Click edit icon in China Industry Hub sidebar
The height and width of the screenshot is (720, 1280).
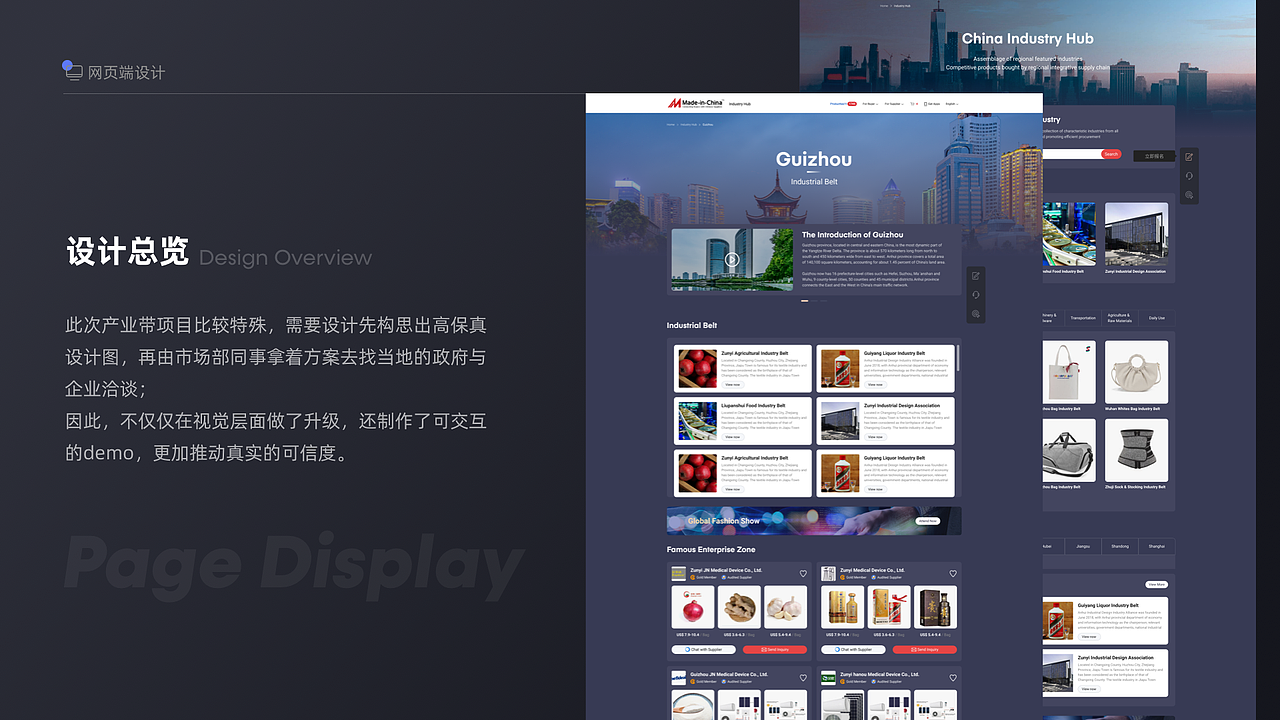tap(1189, 157)
